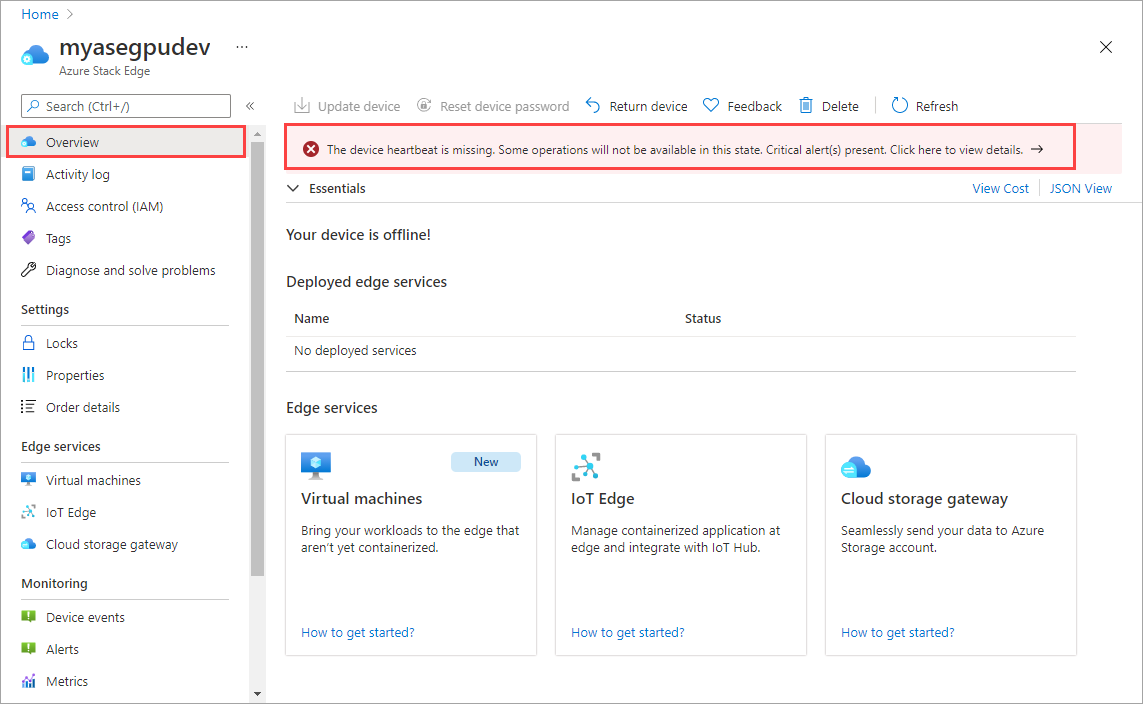The height and width of the screenshot is (704, 1143).
Task: Click the Diagnose wrench icon
Action: 28,270
